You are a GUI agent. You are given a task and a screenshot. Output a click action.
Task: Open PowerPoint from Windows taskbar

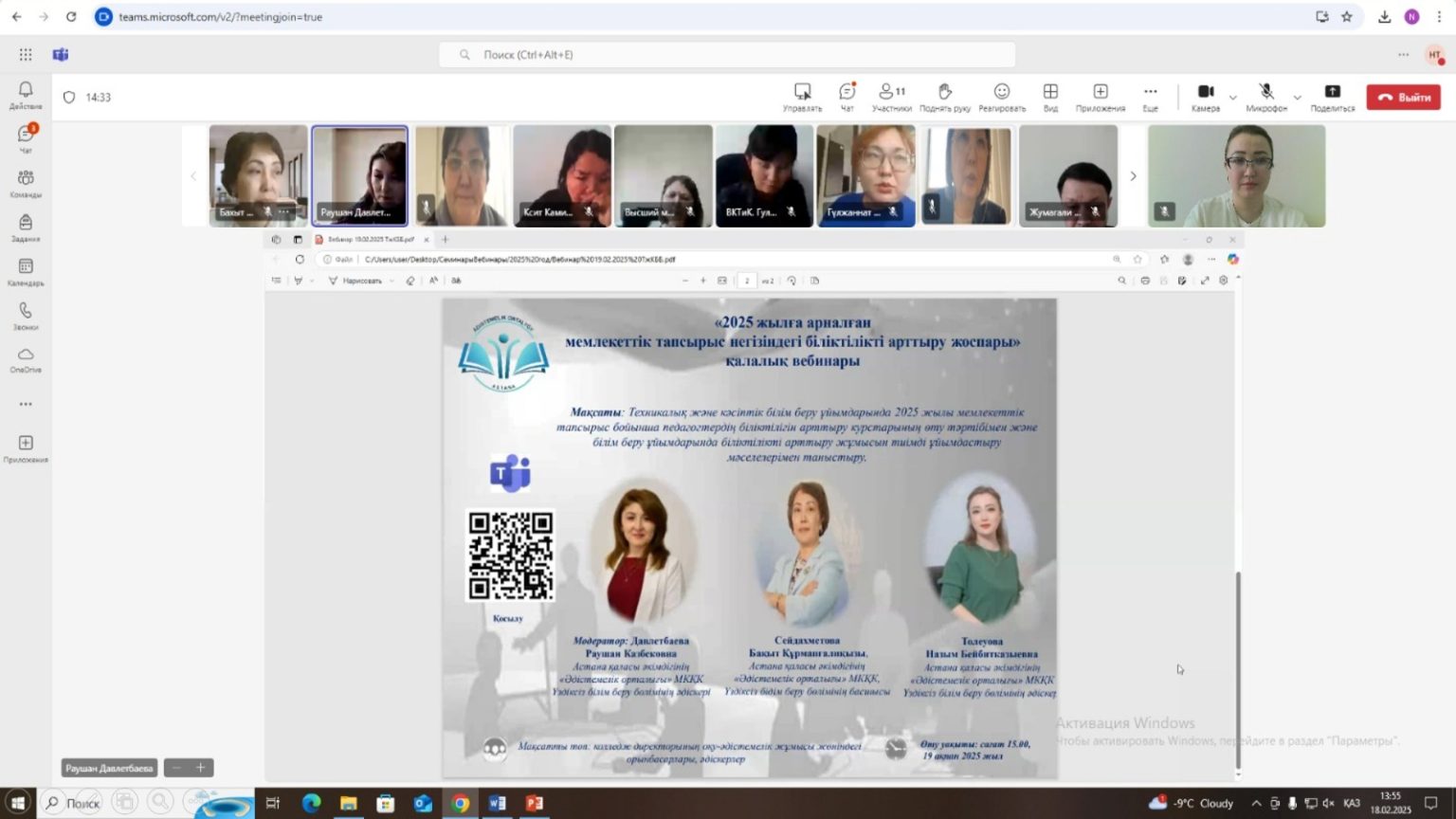click(535, 803)
